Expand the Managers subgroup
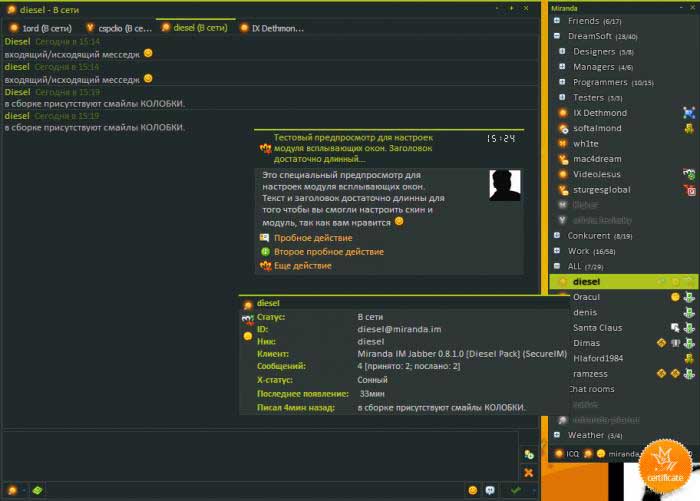Image resolution: width=700 pixels, height=501 pixels. pyautogui.click(x=562, y=67)
